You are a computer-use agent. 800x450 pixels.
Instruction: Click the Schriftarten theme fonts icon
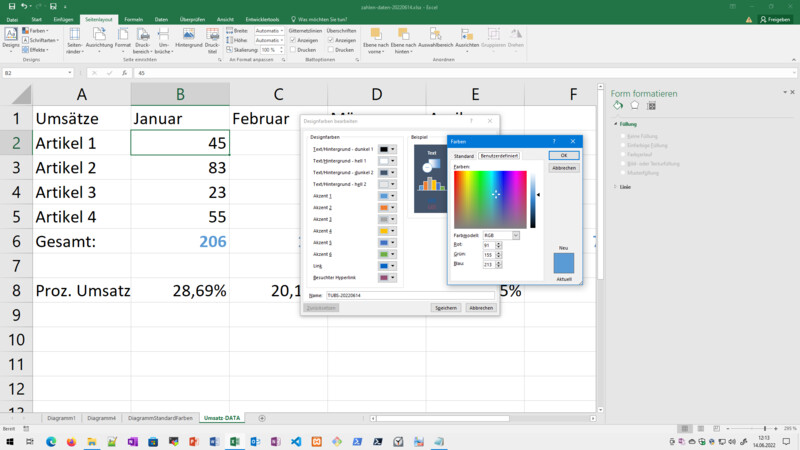pos(26,40)
